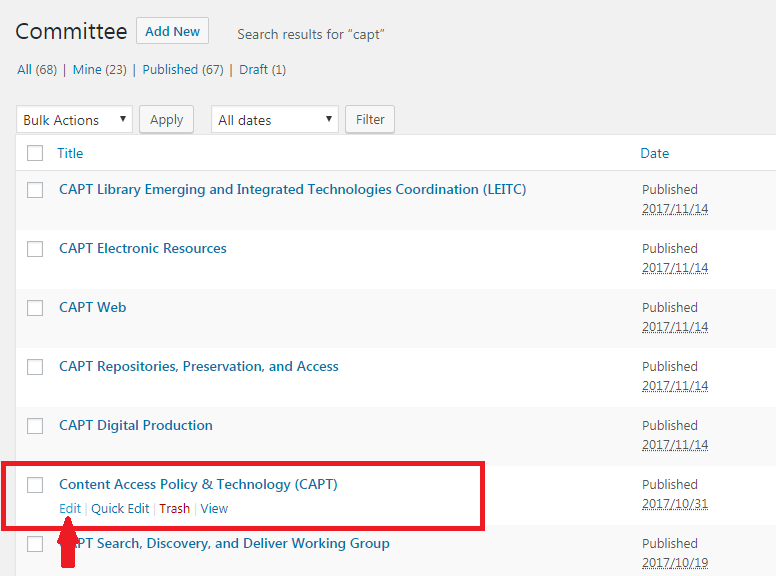
Task: Show All committees filter
Action: pos(25,70)
